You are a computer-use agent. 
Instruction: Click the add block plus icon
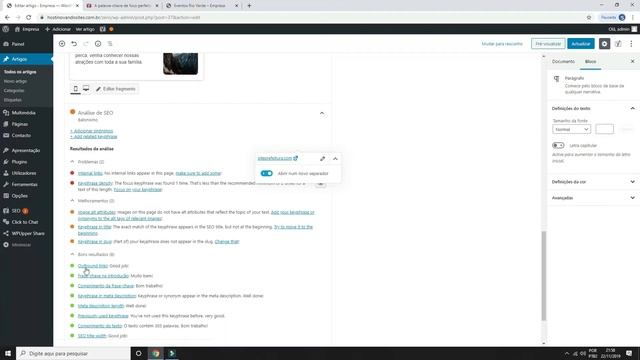(62, 44)
